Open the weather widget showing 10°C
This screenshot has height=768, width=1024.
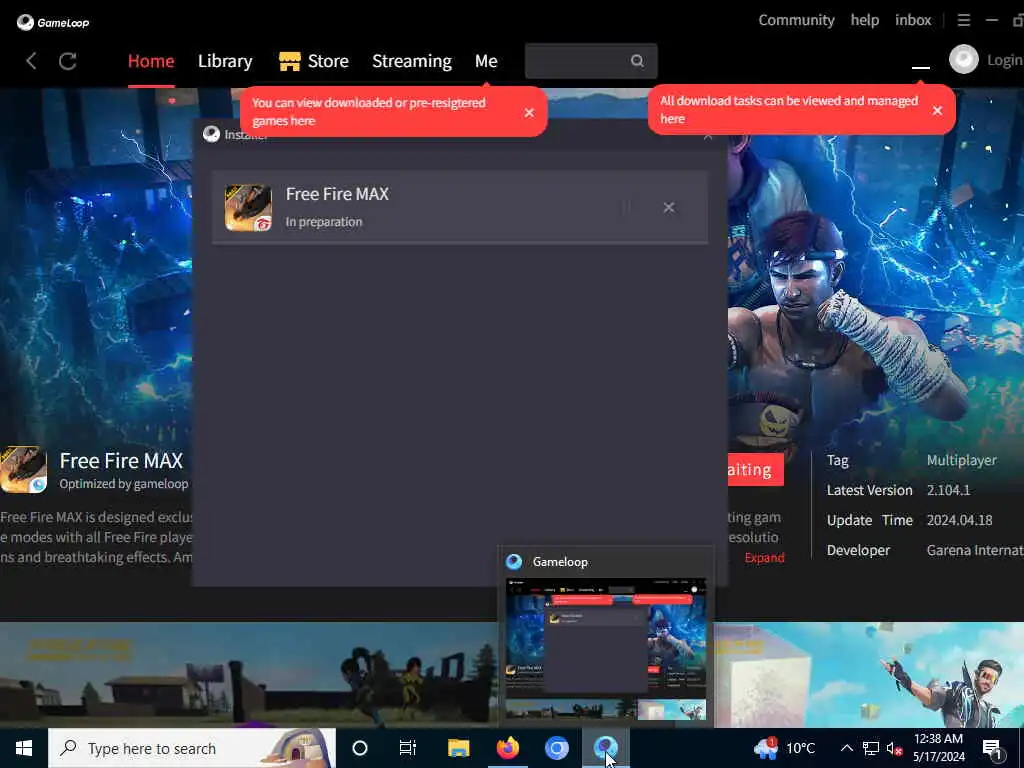pos(785,748)
